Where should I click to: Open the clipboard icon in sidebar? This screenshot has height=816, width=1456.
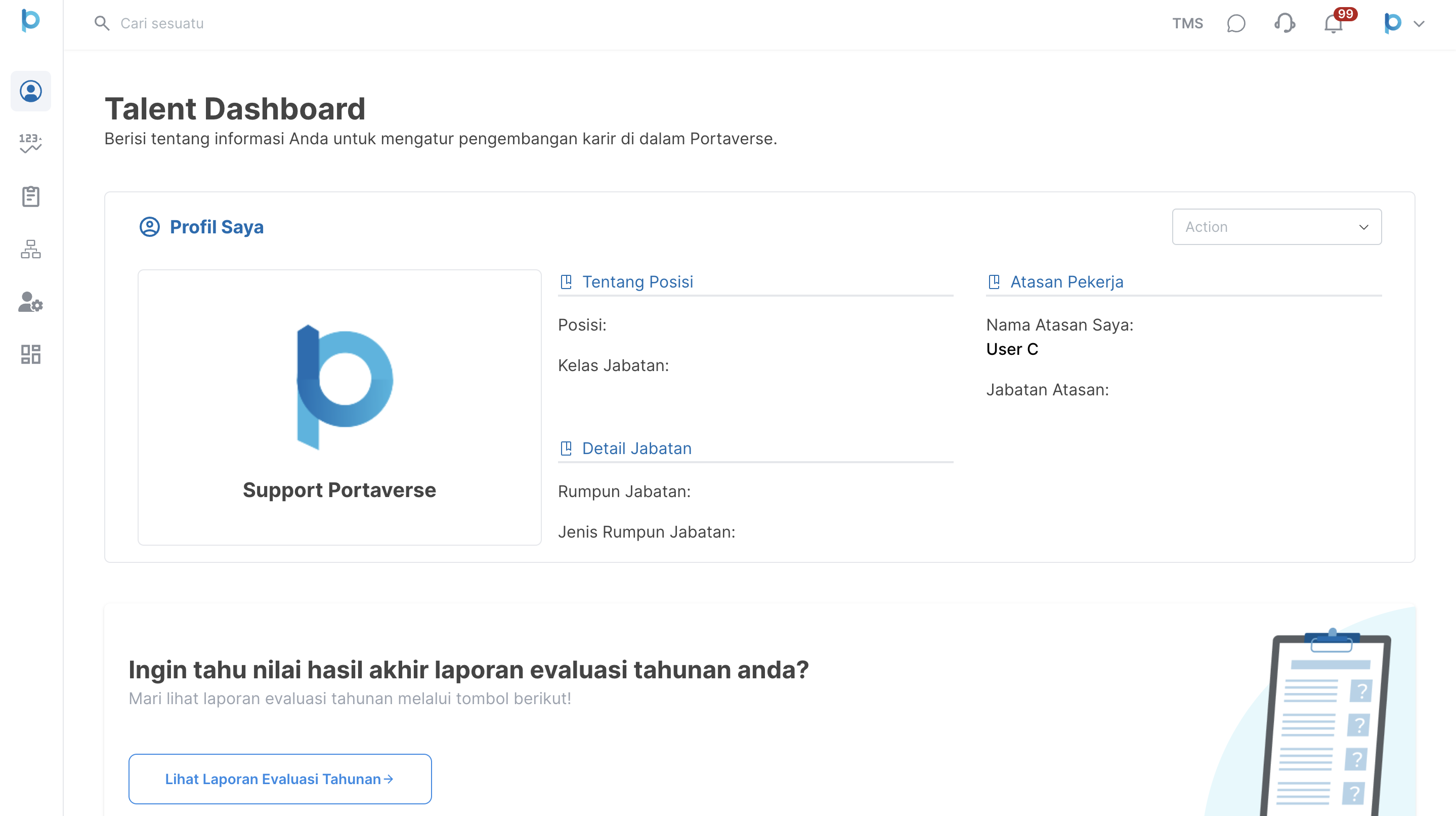[30, 196]
